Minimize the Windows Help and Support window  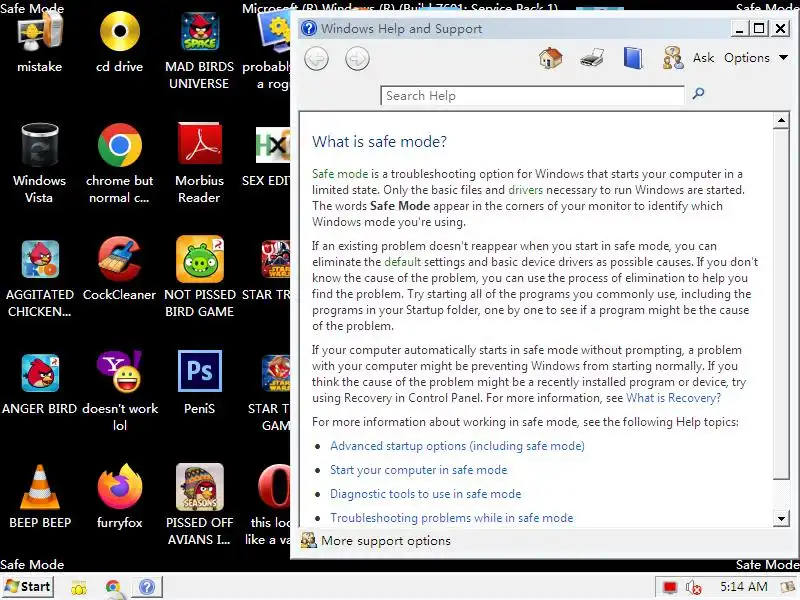click(738, 29)
